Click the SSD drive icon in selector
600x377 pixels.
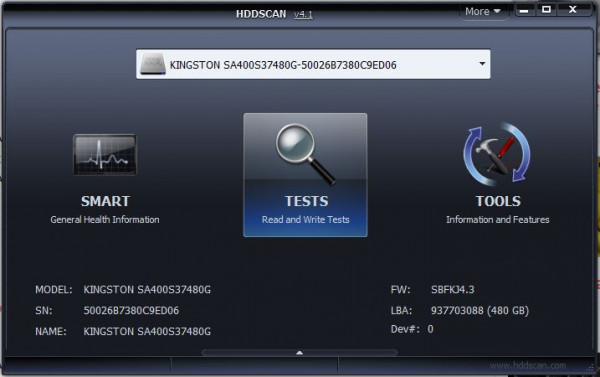pos(153,64)
